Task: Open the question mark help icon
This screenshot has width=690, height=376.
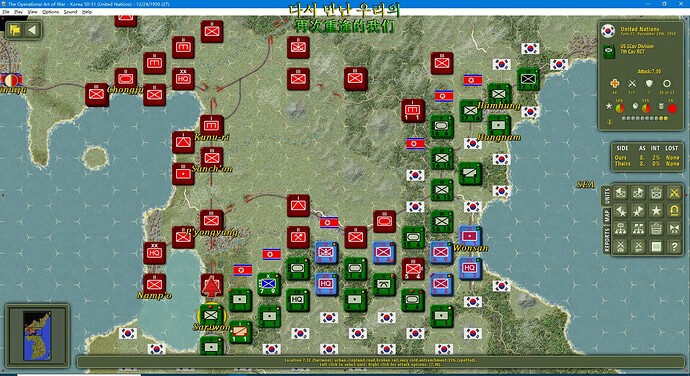Action: point(674,247)
